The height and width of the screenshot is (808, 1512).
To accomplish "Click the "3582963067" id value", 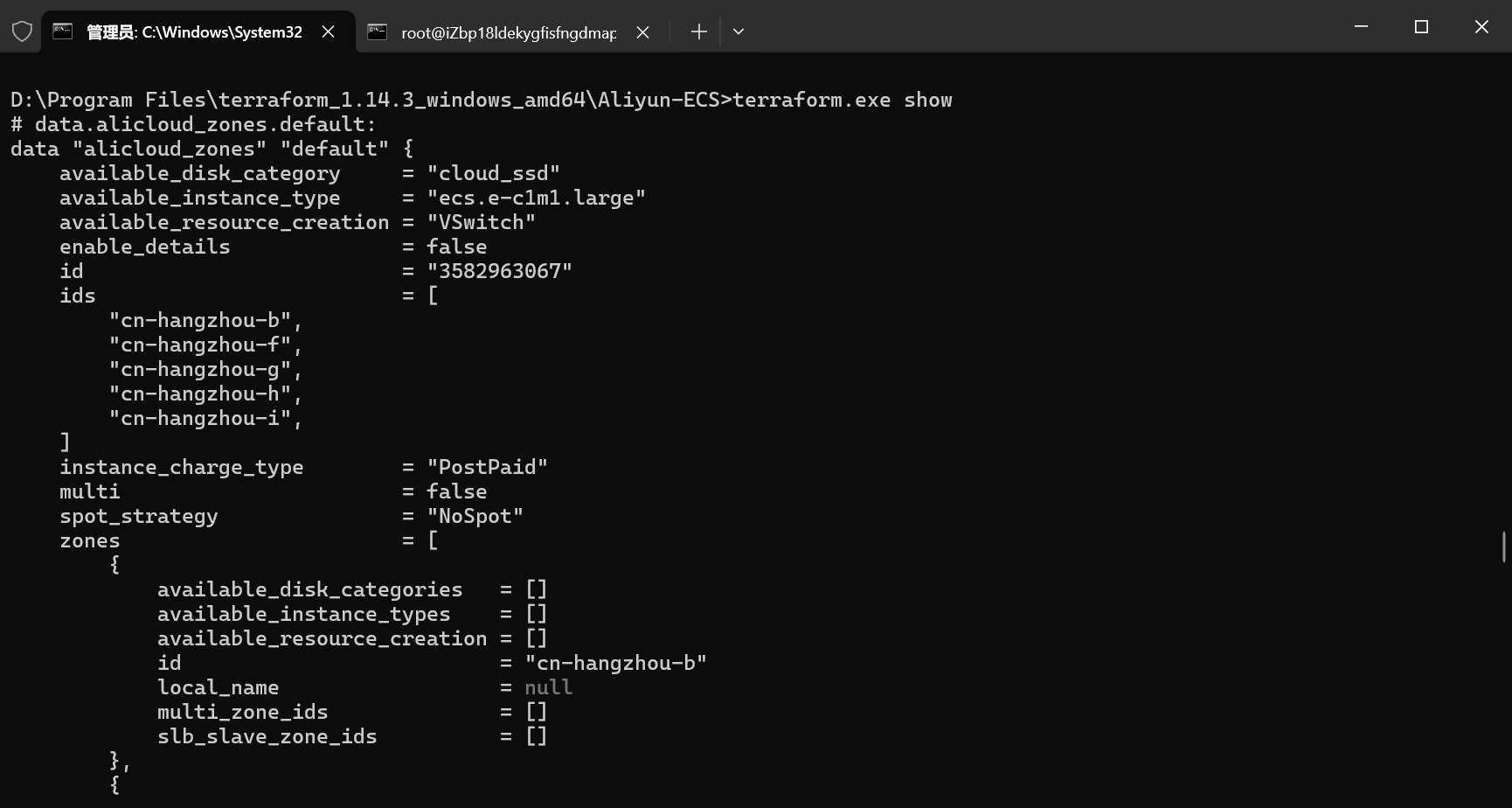I will tap(500, 271).
